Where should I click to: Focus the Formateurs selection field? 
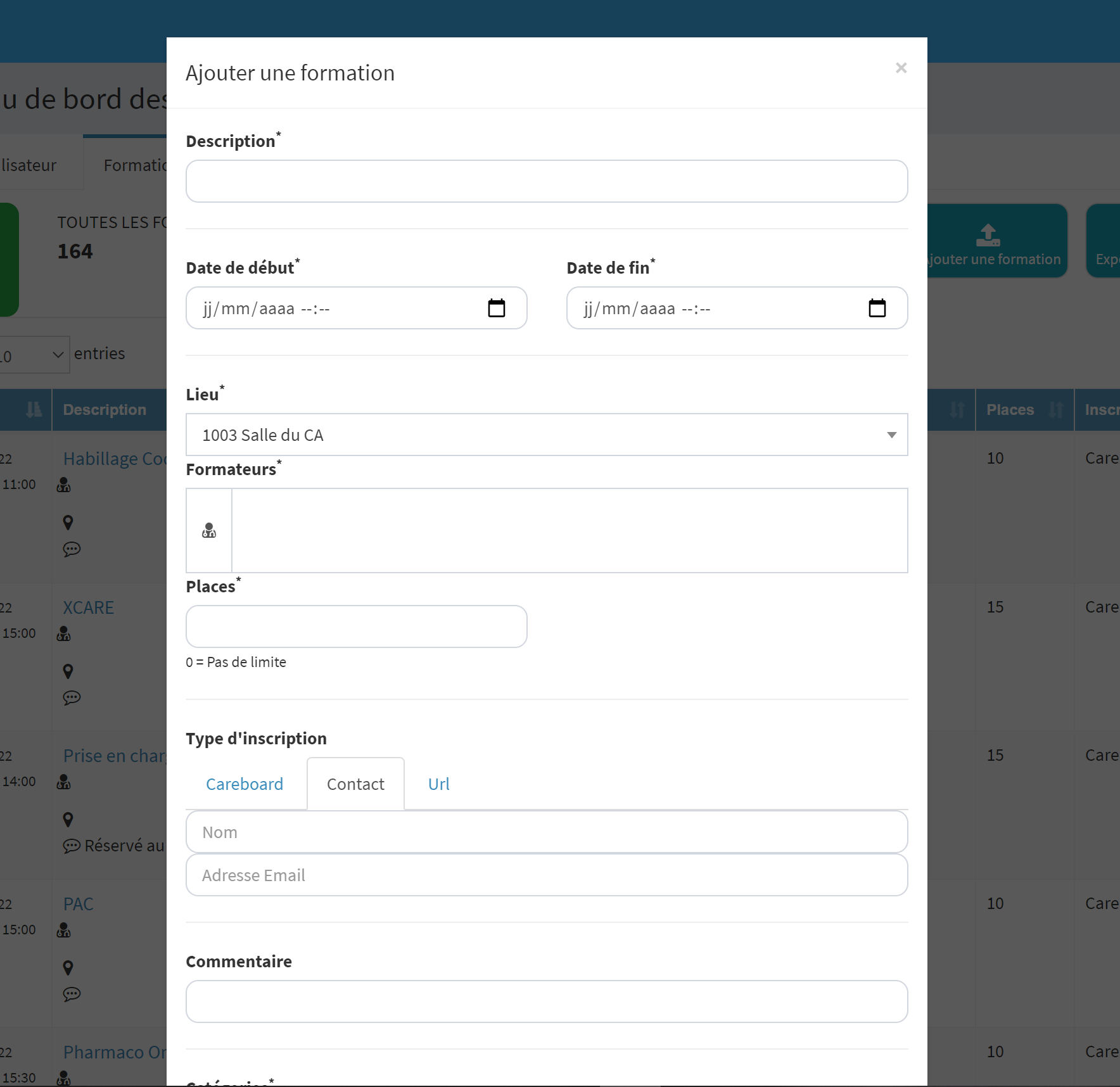click(x=570, y=531)
